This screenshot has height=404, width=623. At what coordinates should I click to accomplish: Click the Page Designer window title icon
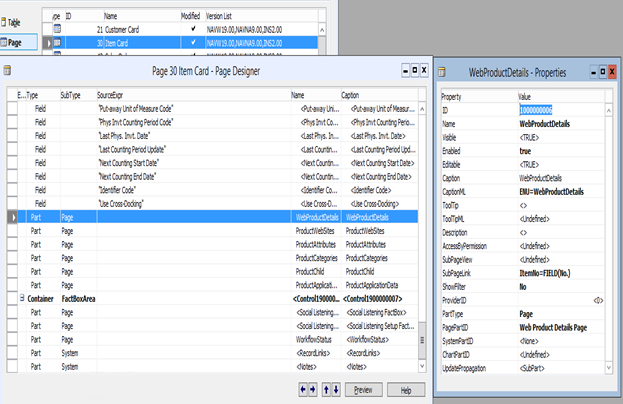pyautogui.click(x=8, y=71)
